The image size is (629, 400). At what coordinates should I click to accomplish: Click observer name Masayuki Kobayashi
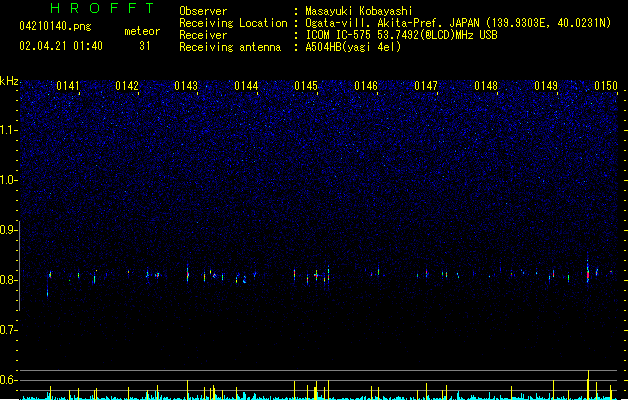(359, 11)
